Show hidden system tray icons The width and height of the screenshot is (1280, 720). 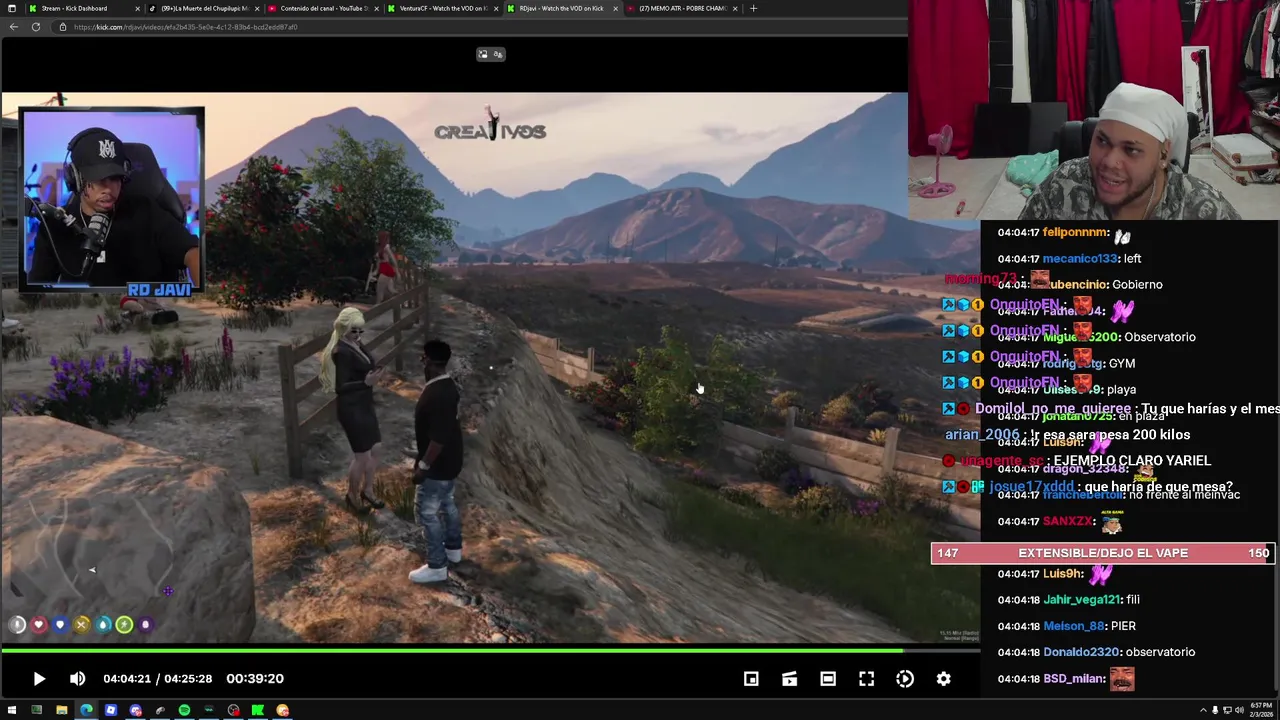pyautogui.click(x=1203, y=710)
